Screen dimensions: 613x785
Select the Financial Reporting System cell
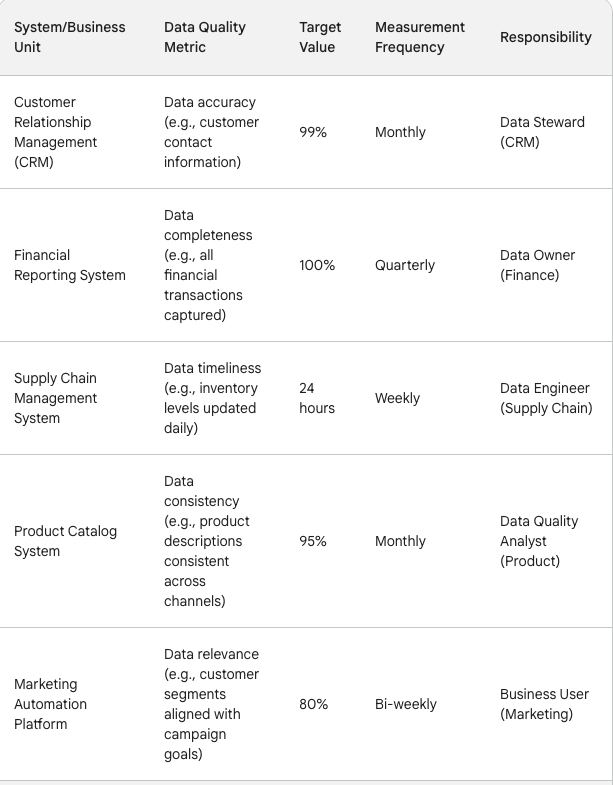coord(70,265)
